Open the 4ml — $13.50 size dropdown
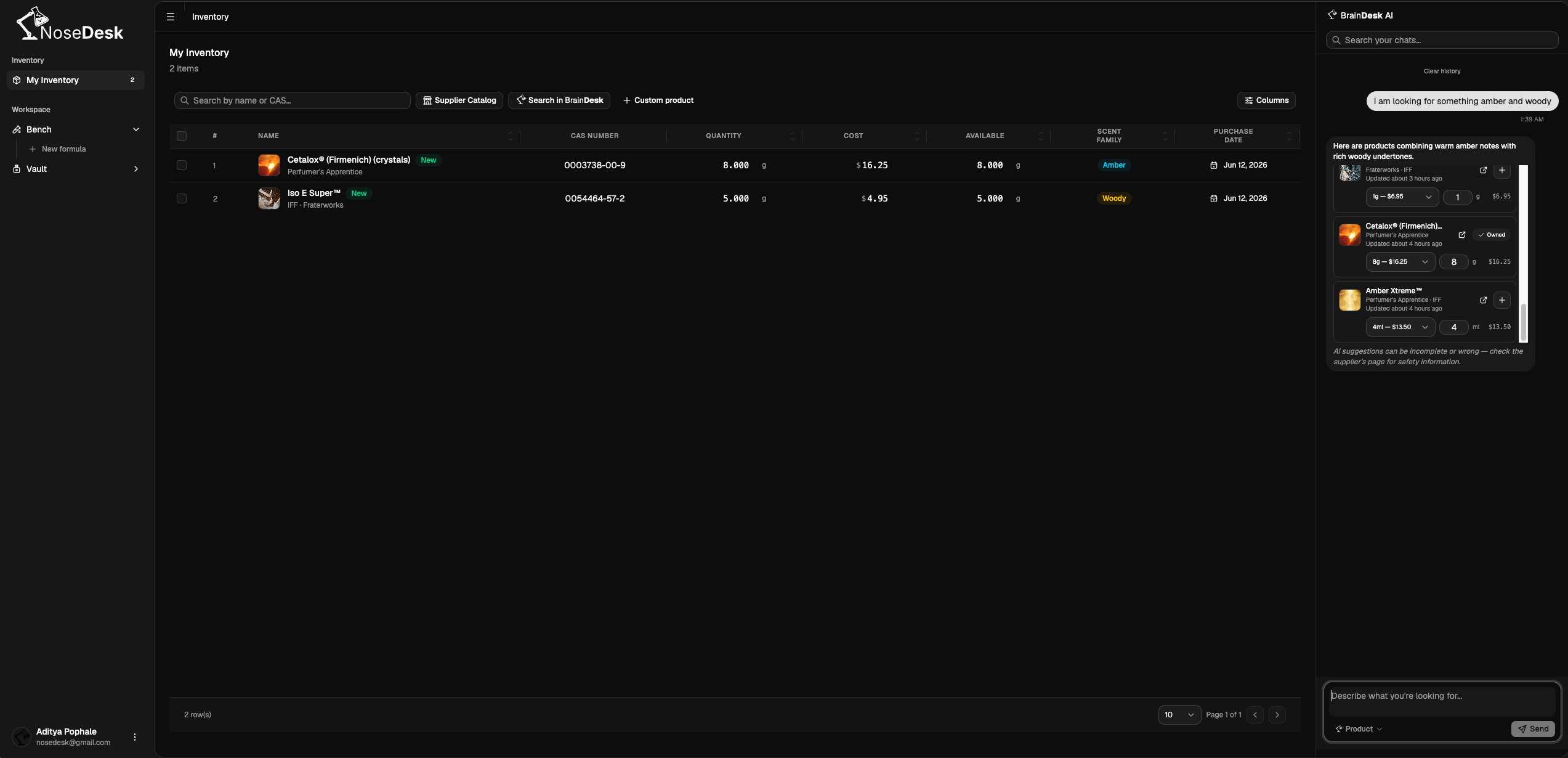This screenshot has width=1568, height=758. [x=1400, y=327]
